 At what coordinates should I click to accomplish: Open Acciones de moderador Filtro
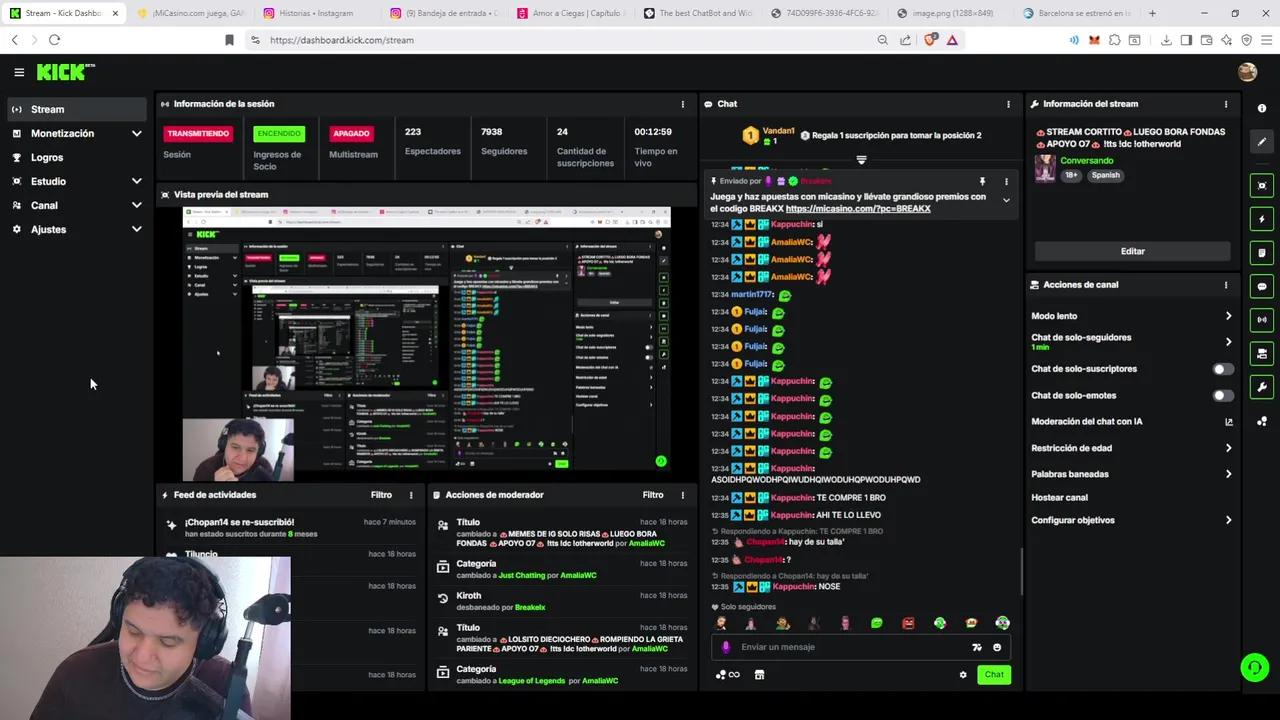coord(653,495)
